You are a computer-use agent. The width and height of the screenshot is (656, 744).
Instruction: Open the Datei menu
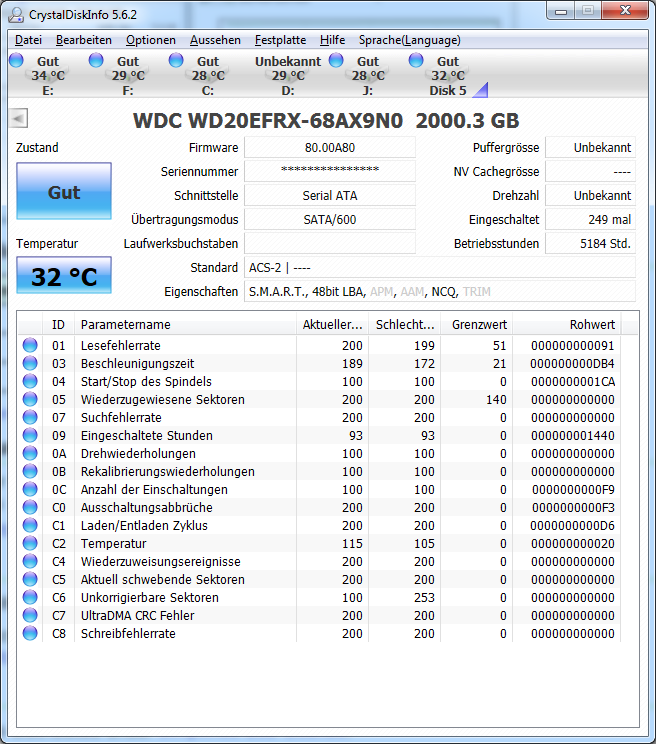(x=28, y=40)
